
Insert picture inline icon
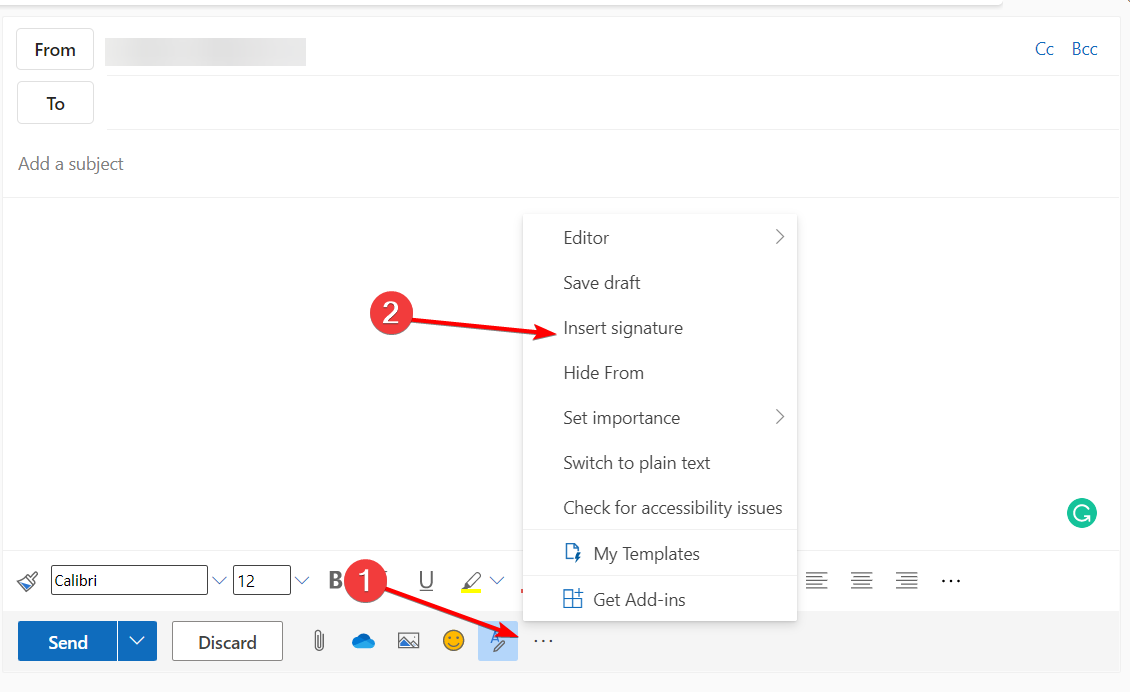pos(408,641)
